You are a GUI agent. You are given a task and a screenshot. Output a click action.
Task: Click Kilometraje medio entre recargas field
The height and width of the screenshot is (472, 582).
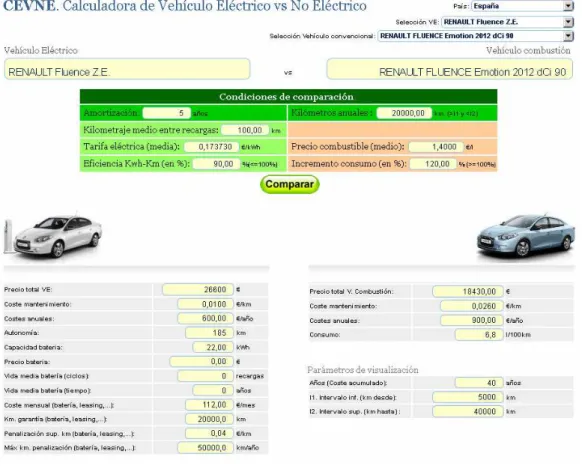pos(245,130)
